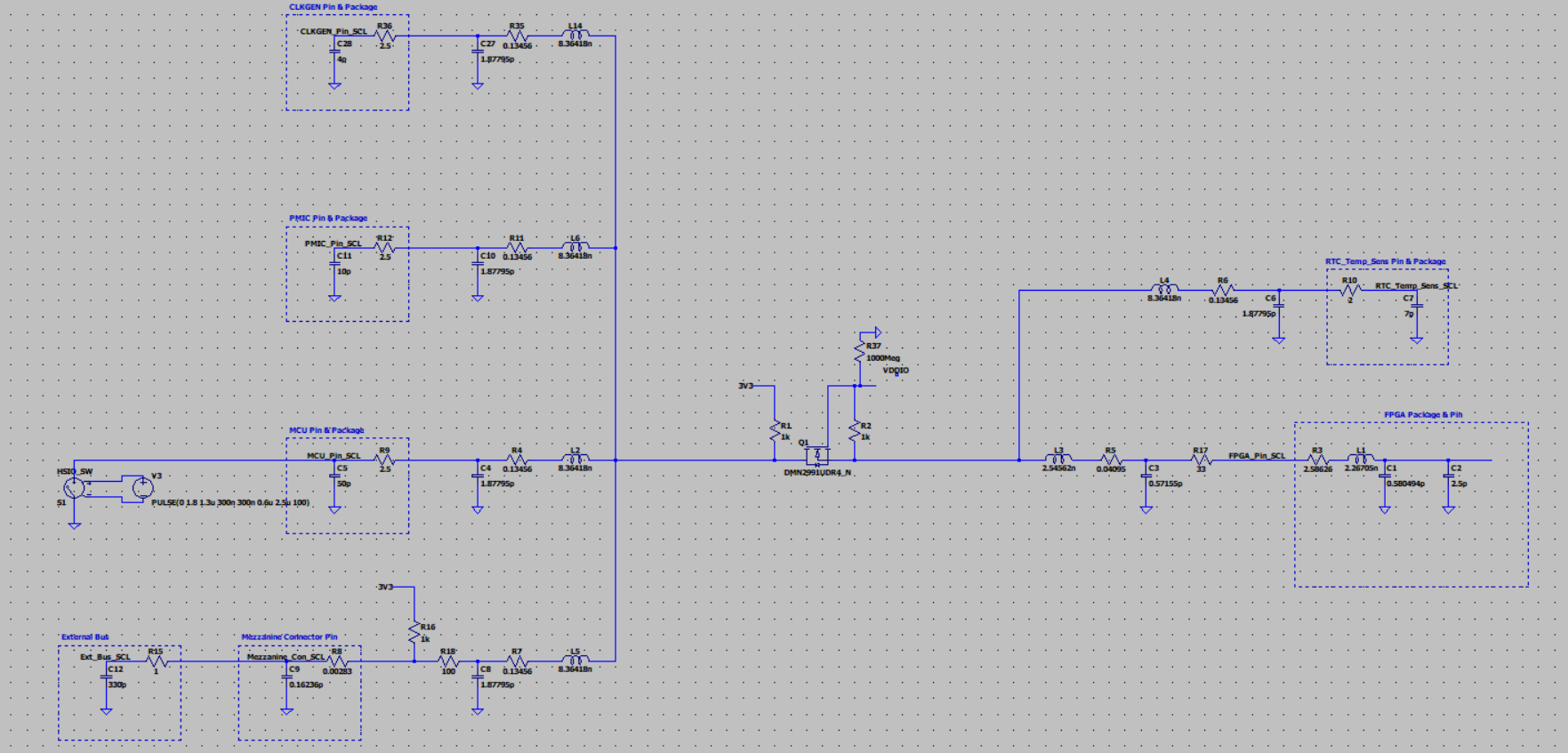The image size is (1568, 753).
Task: Select resistor R9 in the MCU block
Action: (384, 461)
